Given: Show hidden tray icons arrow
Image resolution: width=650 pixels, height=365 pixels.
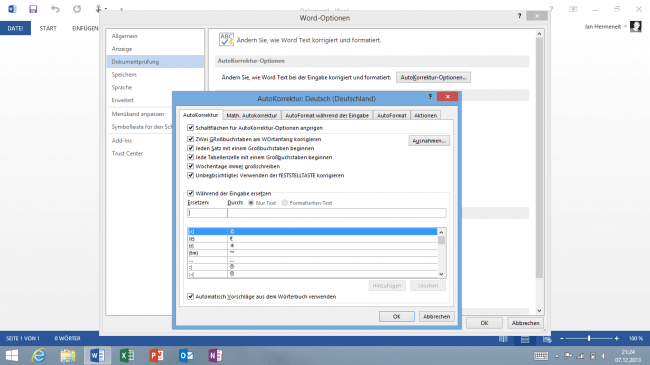Looking at the screenshot, I should tap(557, 356).
